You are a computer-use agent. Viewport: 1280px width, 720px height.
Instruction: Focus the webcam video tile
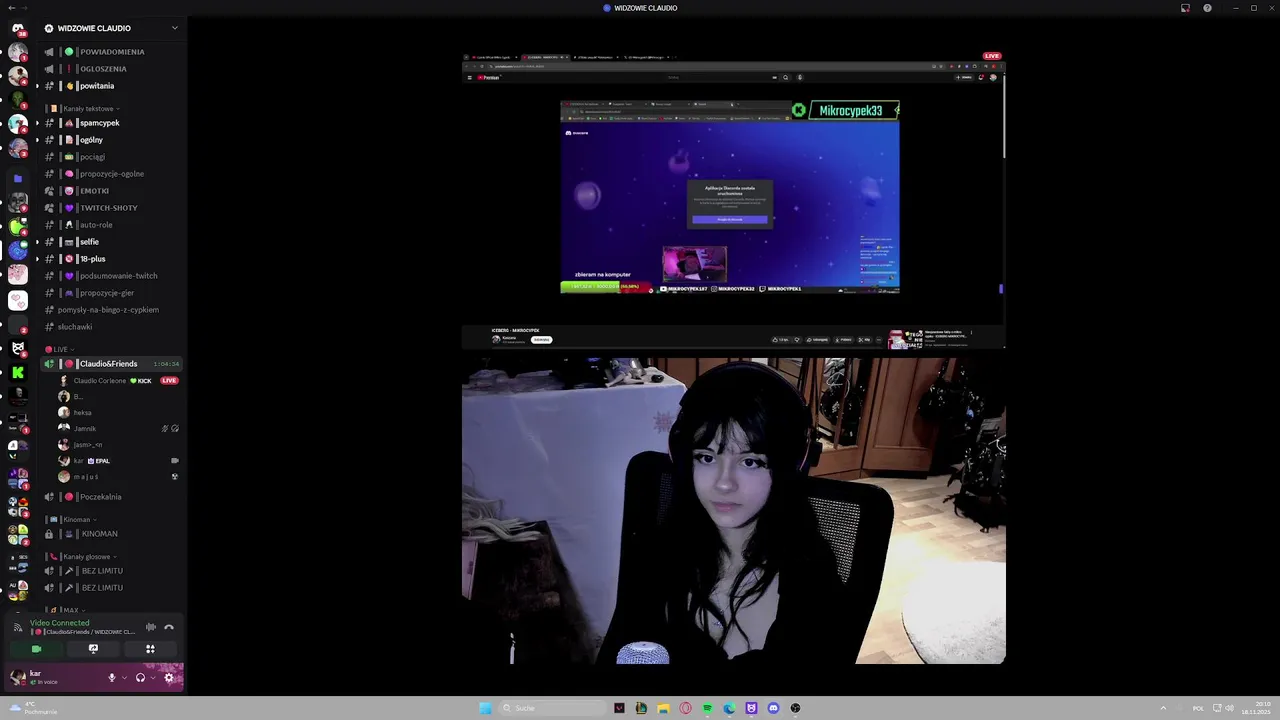[734, 511]
